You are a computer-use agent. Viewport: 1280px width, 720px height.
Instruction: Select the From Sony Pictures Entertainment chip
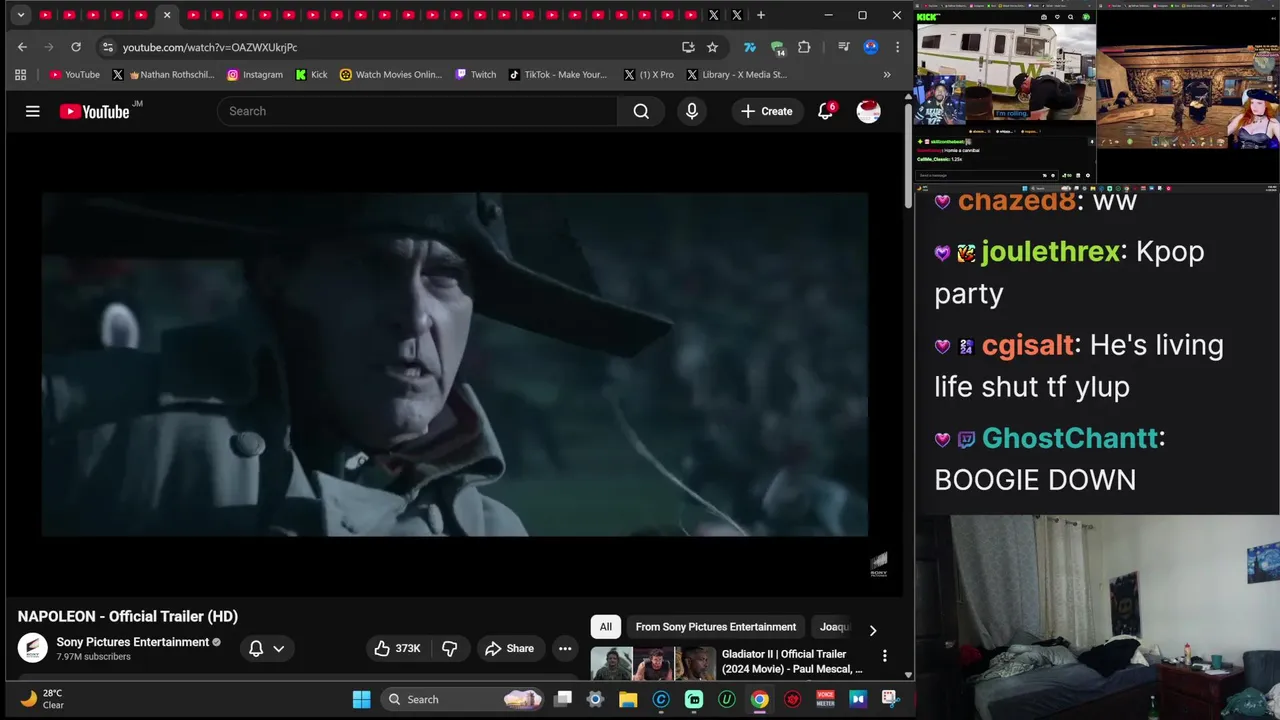pos(716,627)
